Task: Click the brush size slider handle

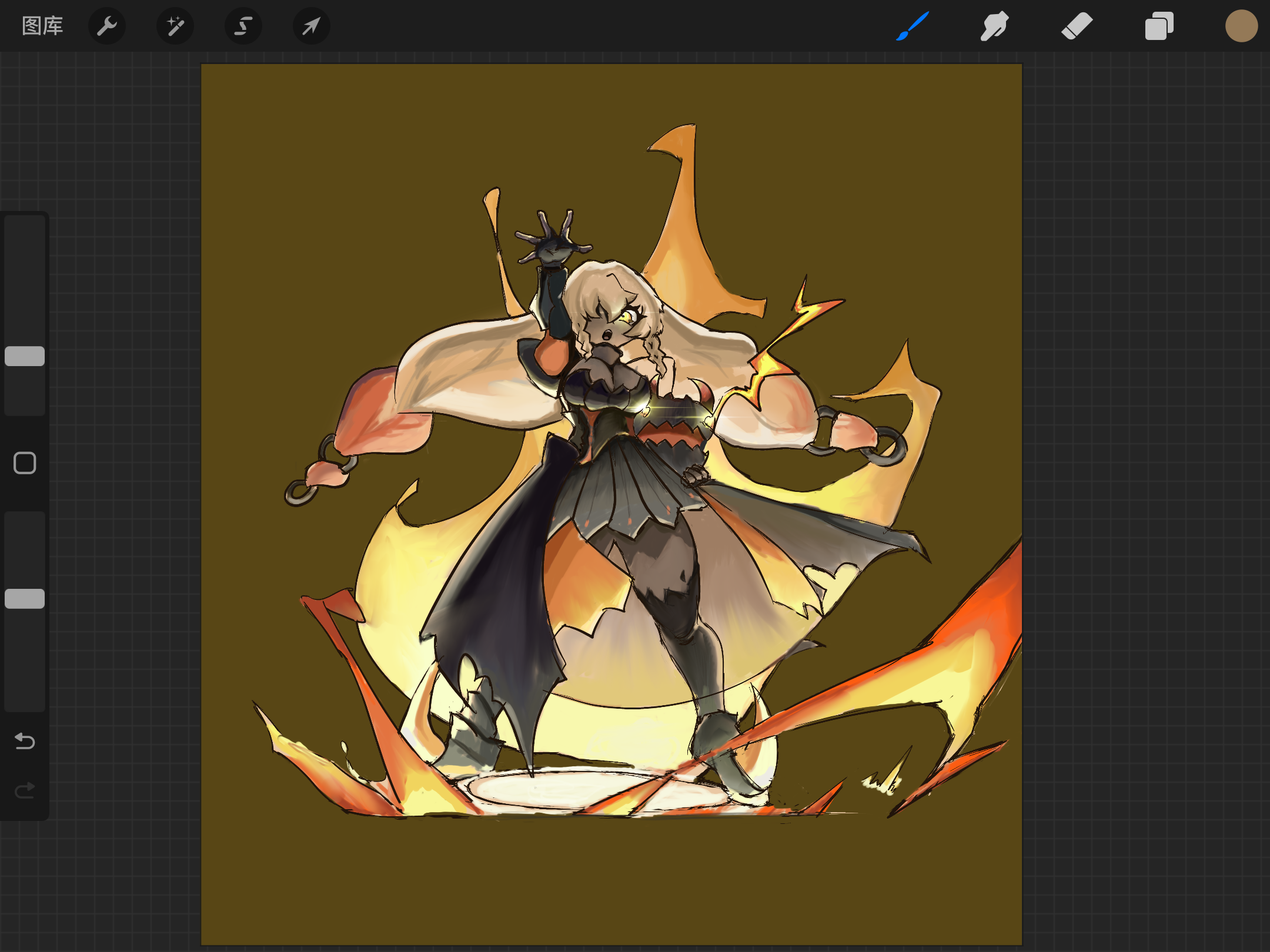Action: click(25, 356)
